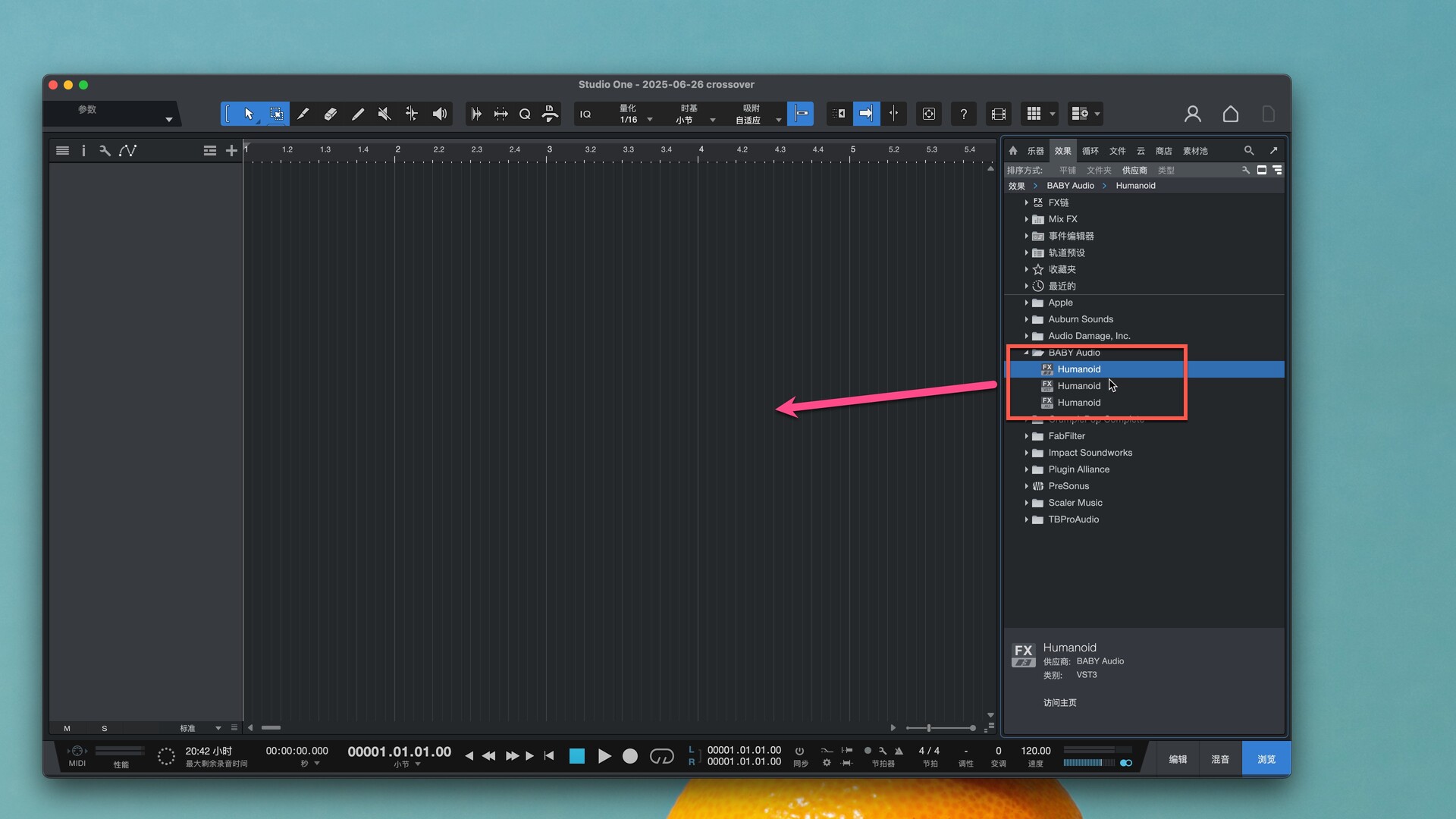Go to the Start page home icon
The height and width of the screenshot is (819, 1456).
pyautogui.click(x=1231, y=114)
